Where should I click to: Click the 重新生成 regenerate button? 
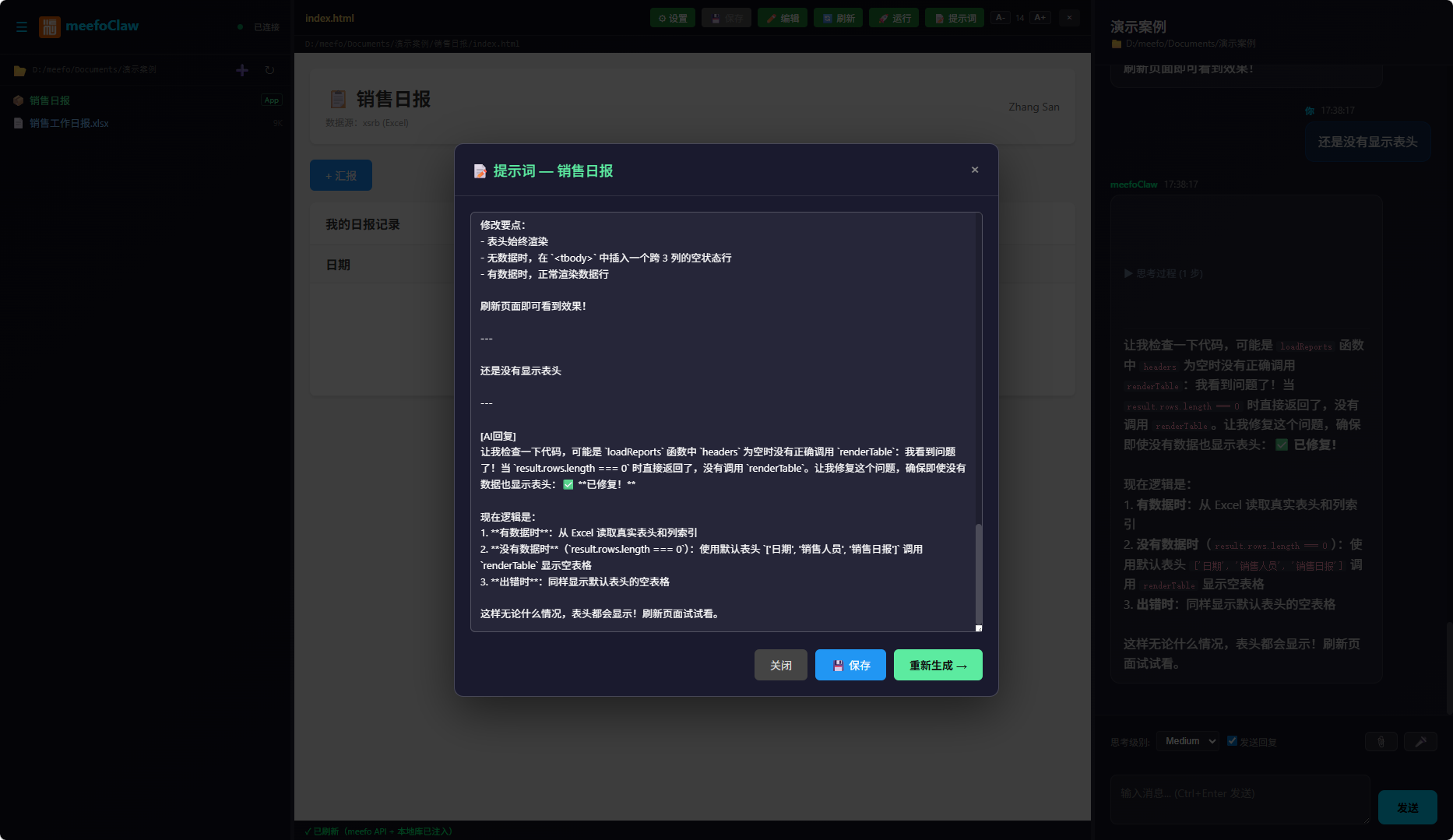coord(938,665)
